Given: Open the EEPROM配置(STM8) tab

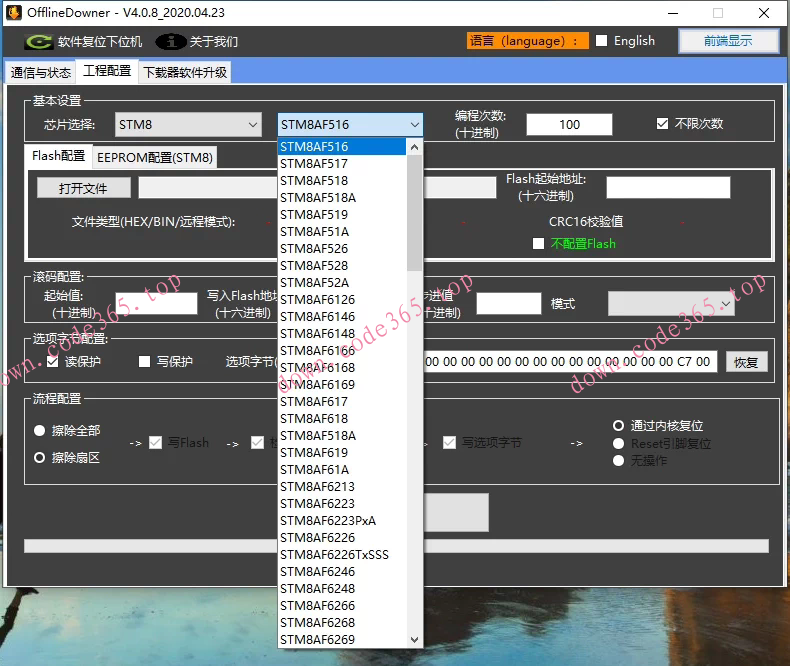Looking at the screenshot, I should [155, 157].
